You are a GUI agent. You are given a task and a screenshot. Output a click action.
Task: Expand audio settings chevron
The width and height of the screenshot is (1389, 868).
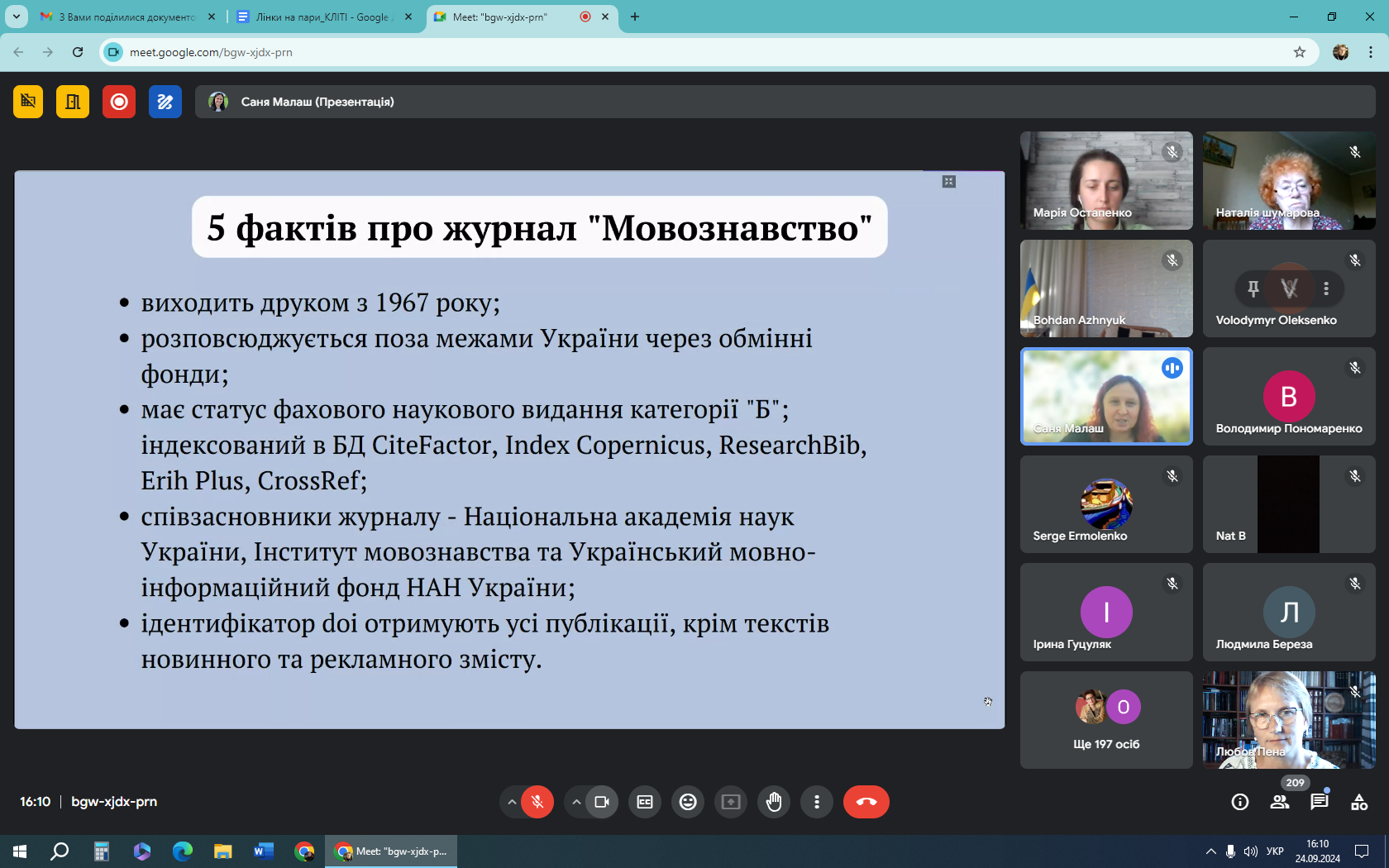pyautogui.click(x=512, y=802)
